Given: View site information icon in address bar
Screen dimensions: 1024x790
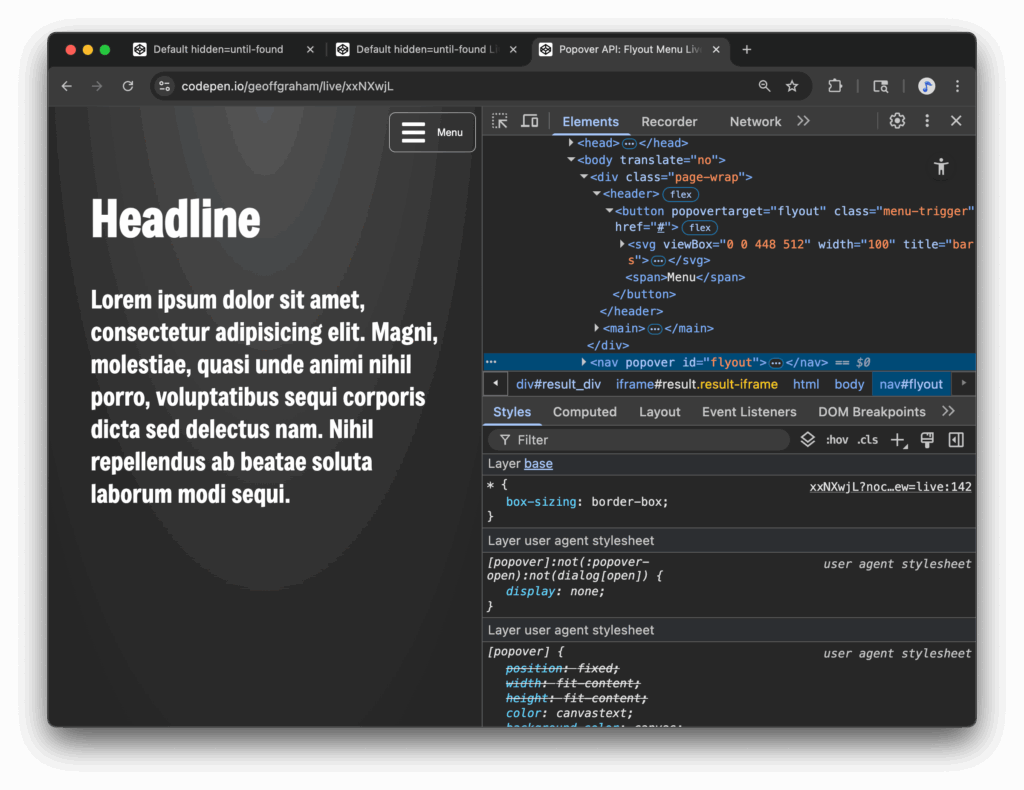Looking at the screenshot, I should pos(165,86).
